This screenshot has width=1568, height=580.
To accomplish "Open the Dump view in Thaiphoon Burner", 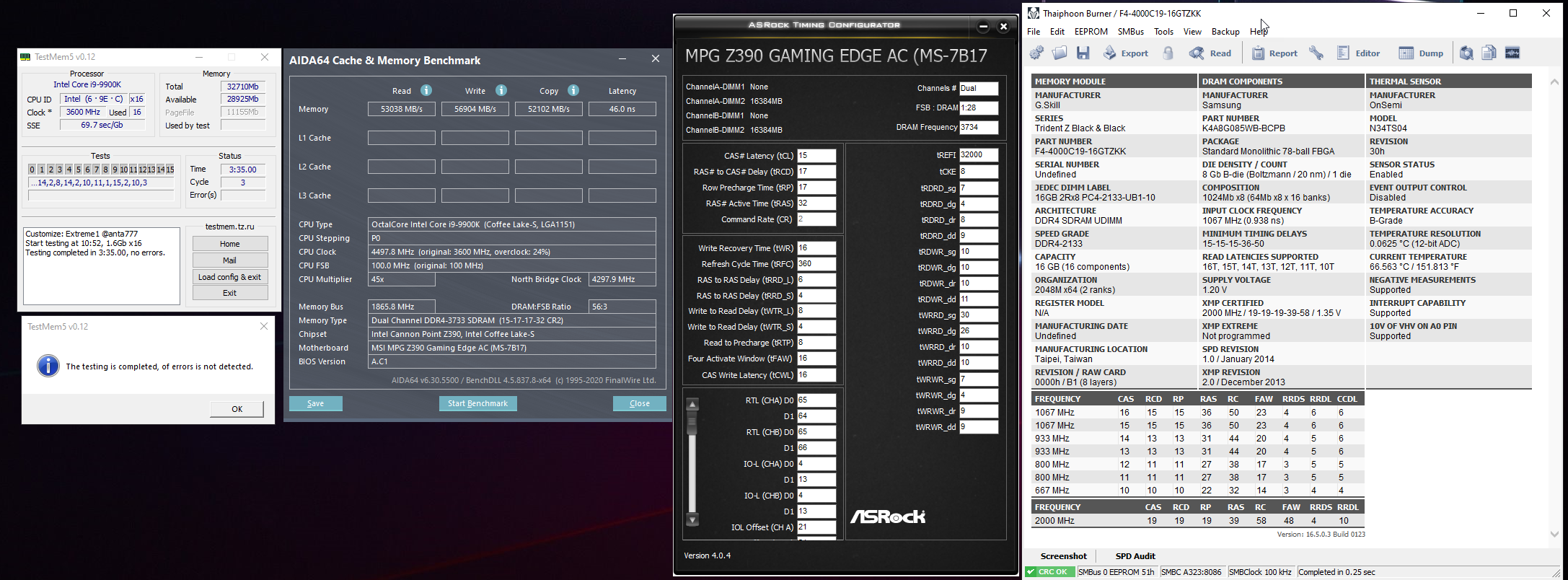I will coord(1421,53).
